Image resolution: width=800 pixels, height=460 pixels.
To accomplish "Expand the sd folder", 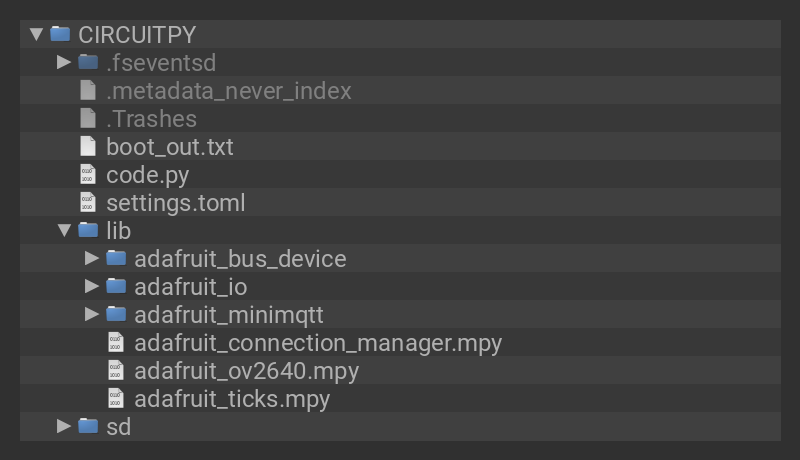I will click(x=64, y=426).
